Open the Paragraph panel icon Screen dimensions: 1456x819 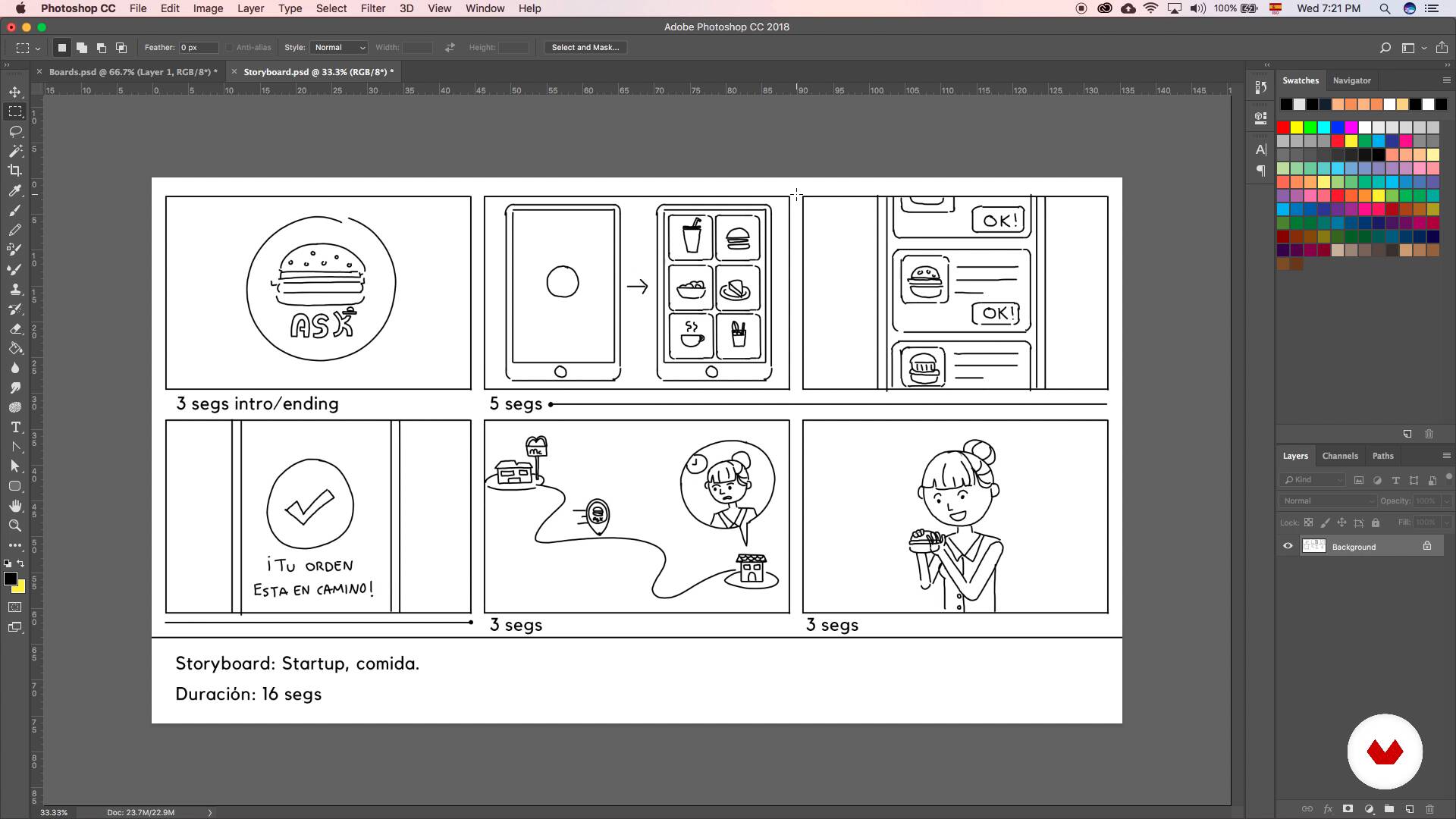(x=1260, y=171)
